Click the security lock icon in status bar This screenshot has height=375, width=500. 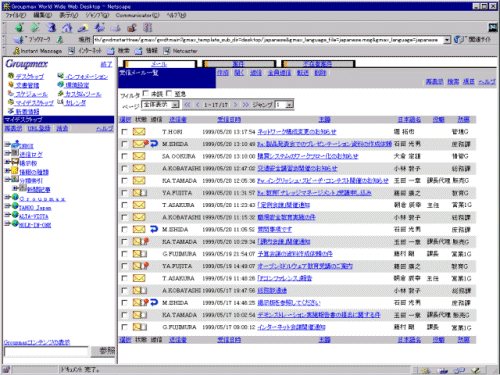click(6, 370)
